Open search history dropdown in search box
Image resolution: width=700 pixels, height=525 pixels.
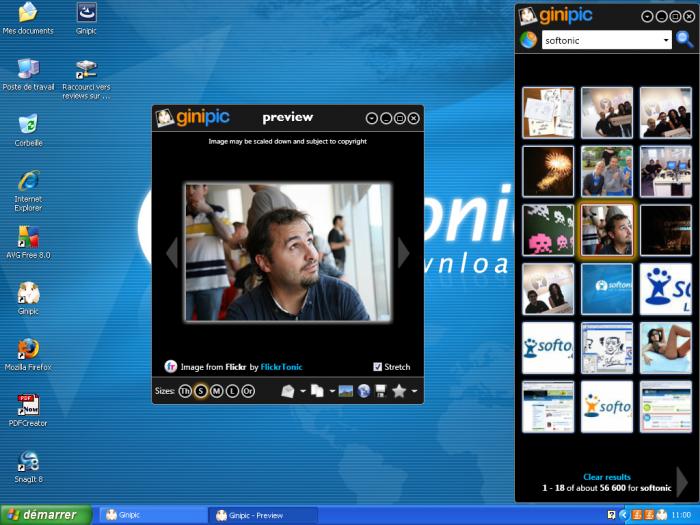click(x=666, y=40)
